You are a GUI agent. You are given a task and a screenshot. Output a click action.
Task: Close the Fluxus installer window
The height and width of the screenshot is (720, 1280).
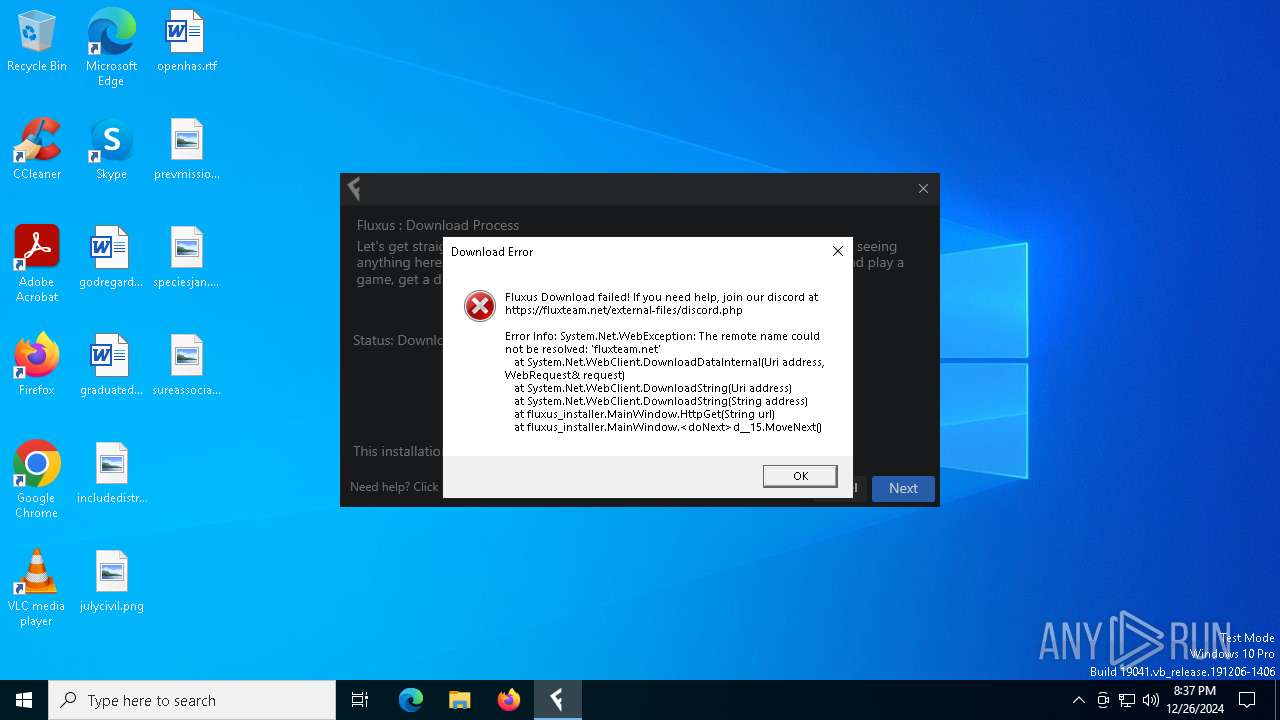point(923,188)
